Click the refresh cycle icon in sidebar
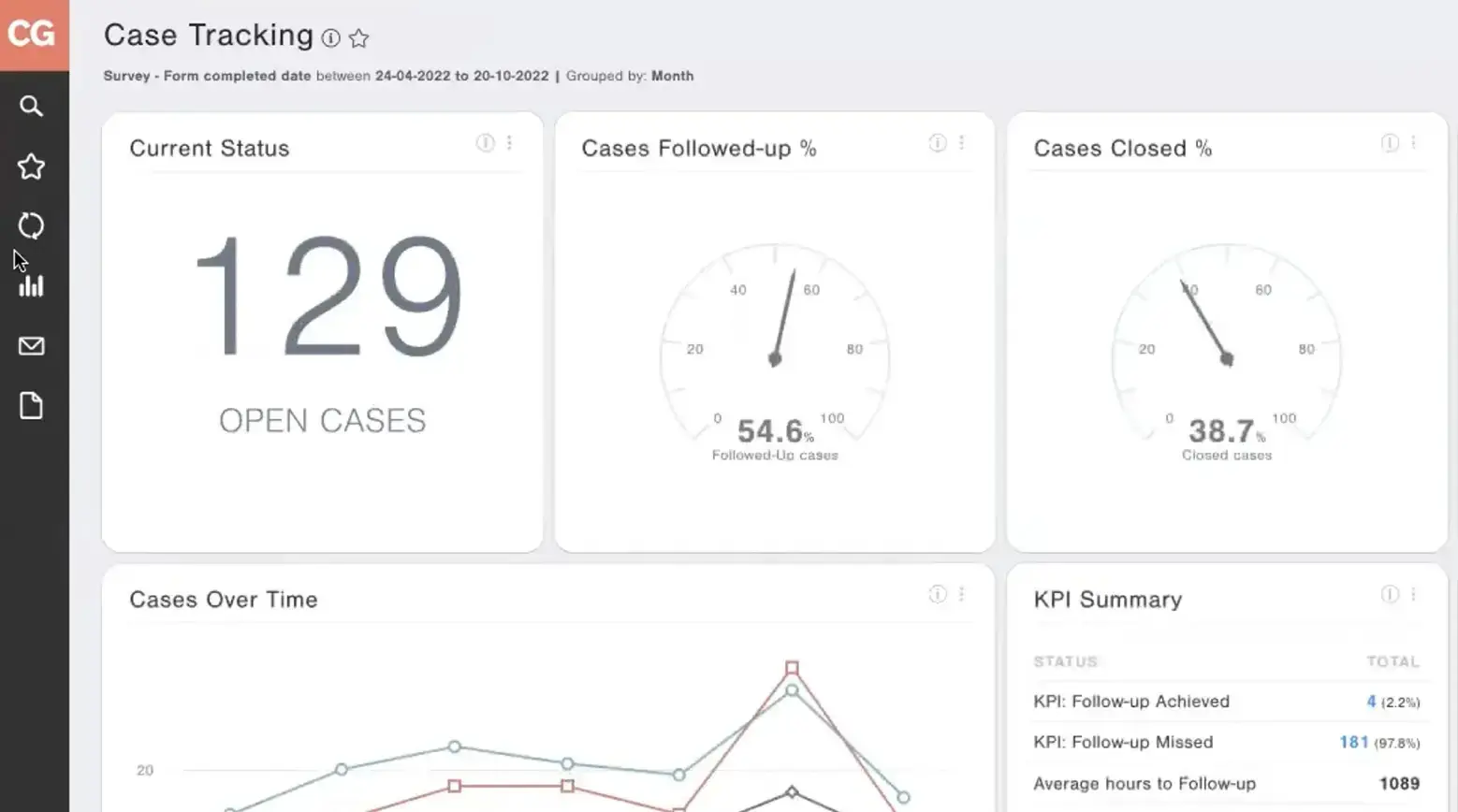 point(31,225)
